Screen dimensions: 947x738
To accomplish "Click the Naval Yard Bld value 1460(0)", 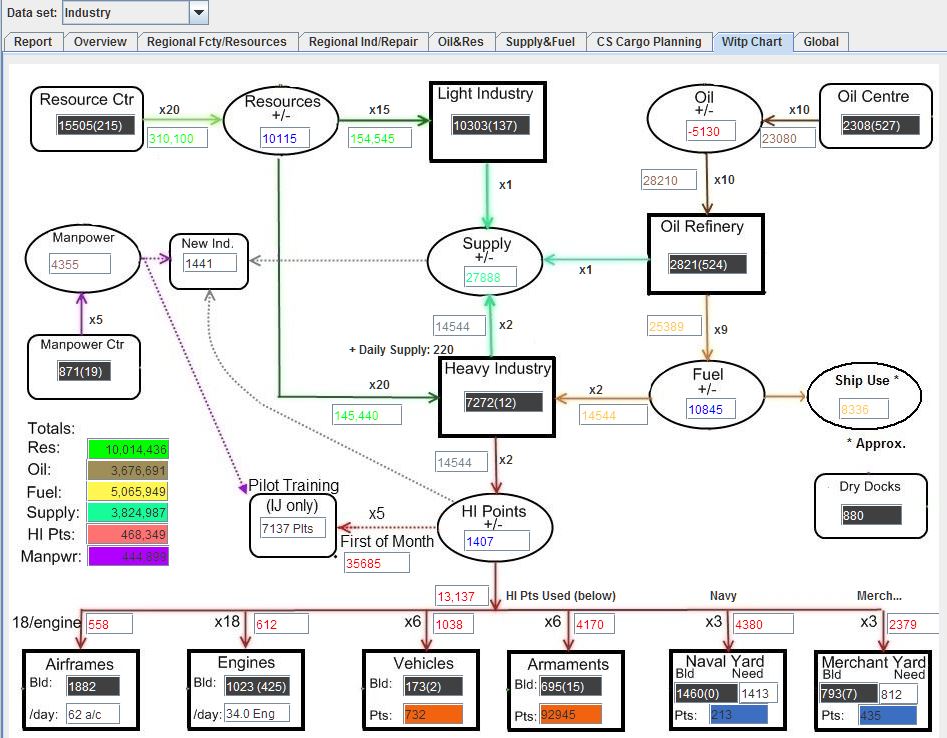I will click(705, 693).
